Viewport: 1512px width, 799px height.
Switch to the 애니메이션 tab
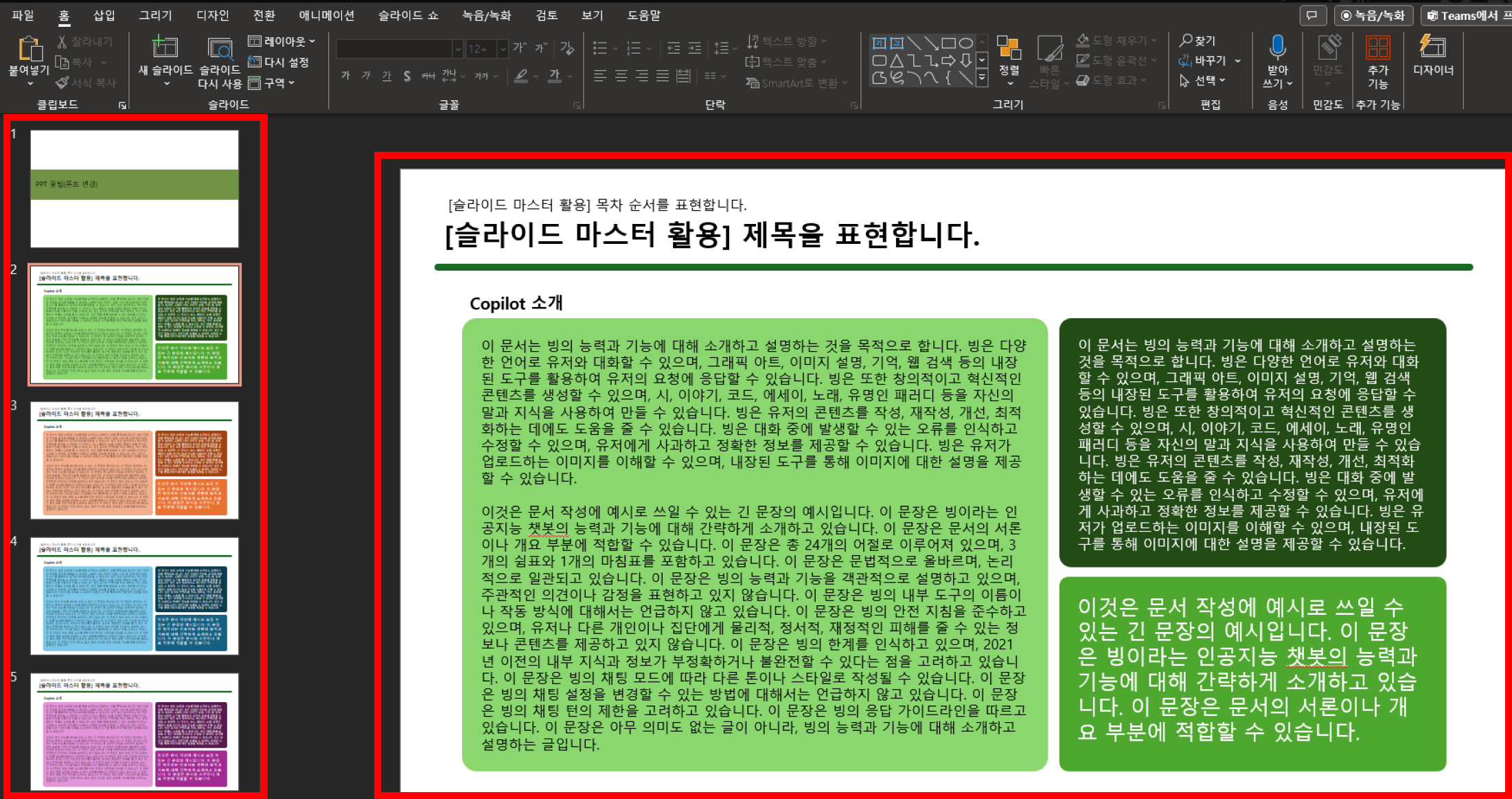(x=327, y=15)
